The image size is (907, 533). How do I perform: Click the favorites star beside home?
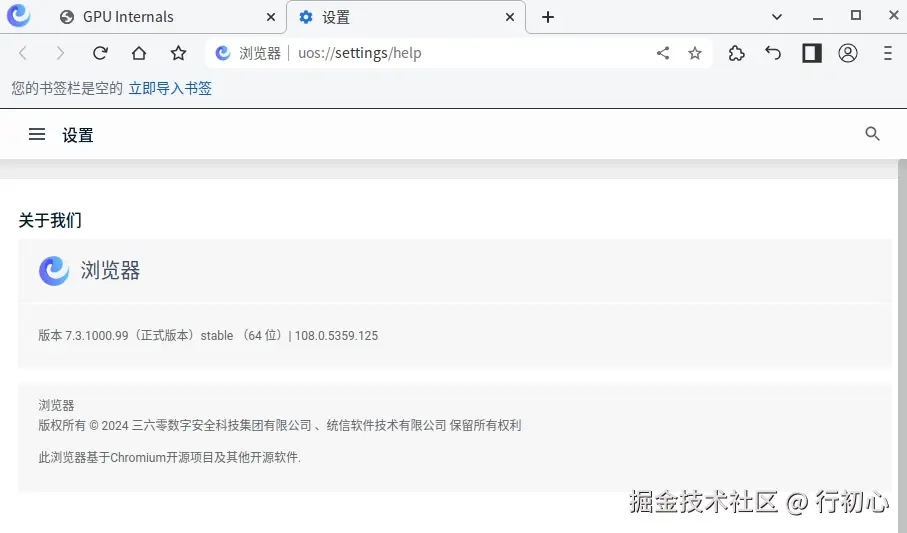pos(178,53)
